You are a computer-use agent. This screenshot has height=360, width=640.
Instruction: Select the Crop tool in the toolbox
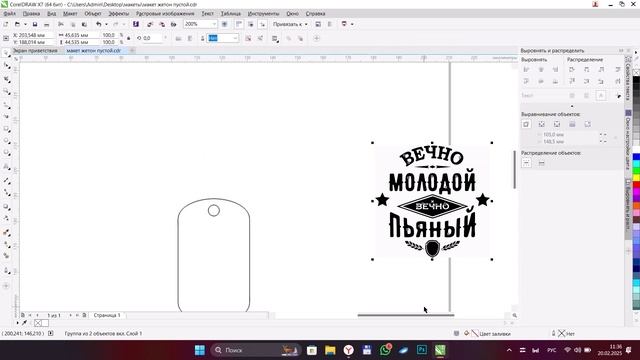point(6,79)
